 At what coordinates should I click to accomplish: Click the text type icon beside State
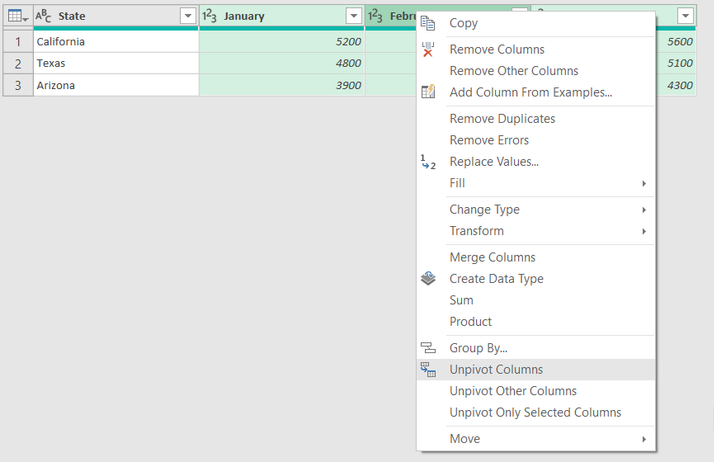[43, 16]
